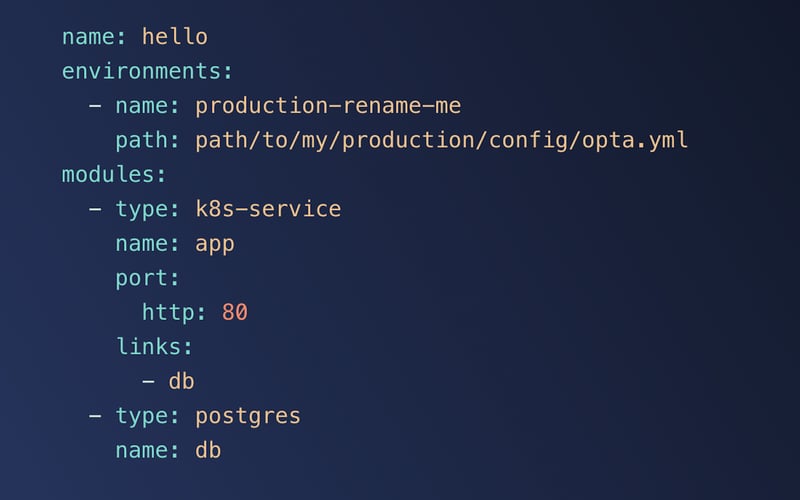800x500 pixels.
Task: Click the "postgres" type value
Action: [248, 415]
